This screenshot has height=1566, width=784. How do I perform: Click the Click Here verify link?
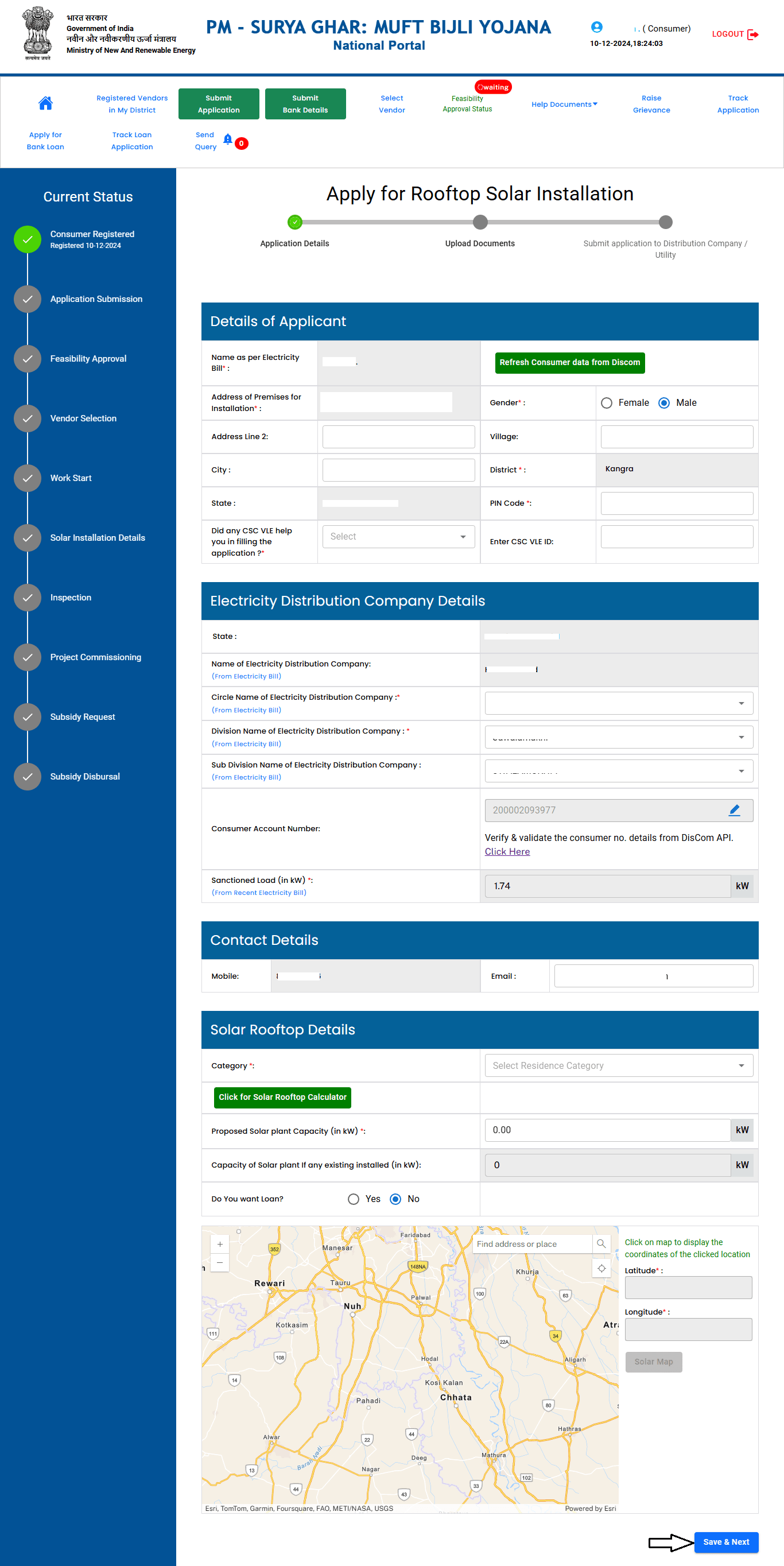click(x=507, y=852)
